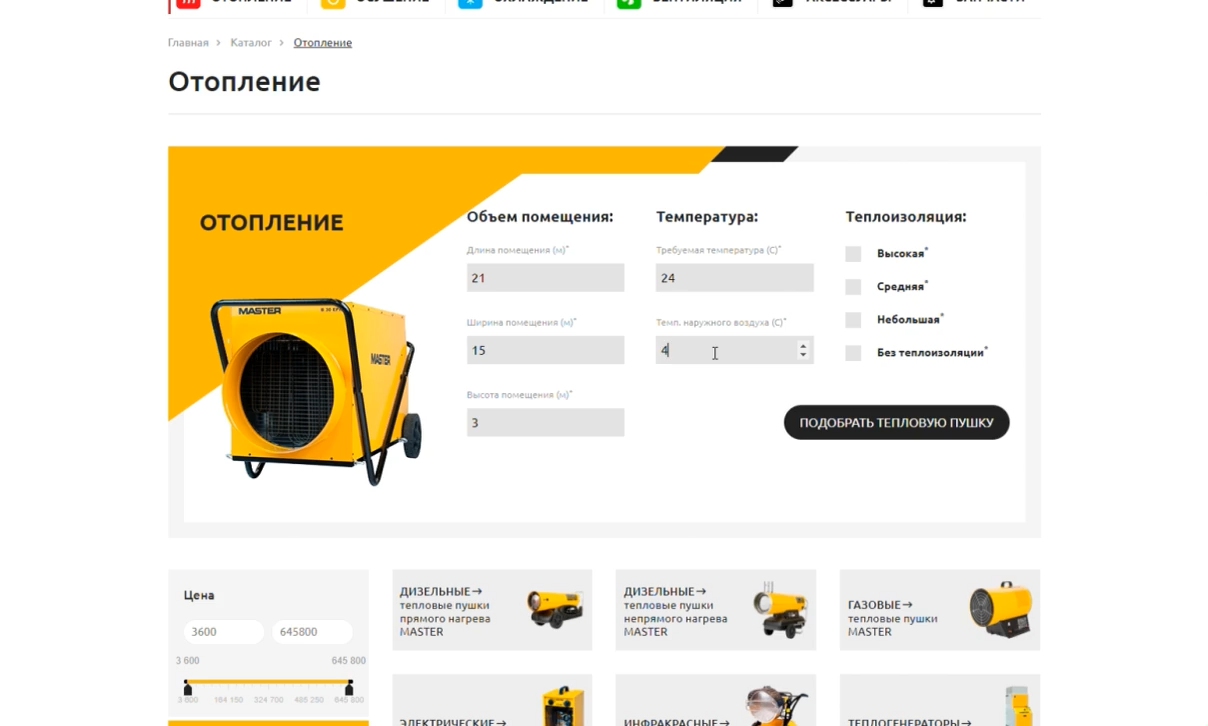Grab the minimum price slider handle
Screen dimensions: 1208x726
(x=187, y=687)
